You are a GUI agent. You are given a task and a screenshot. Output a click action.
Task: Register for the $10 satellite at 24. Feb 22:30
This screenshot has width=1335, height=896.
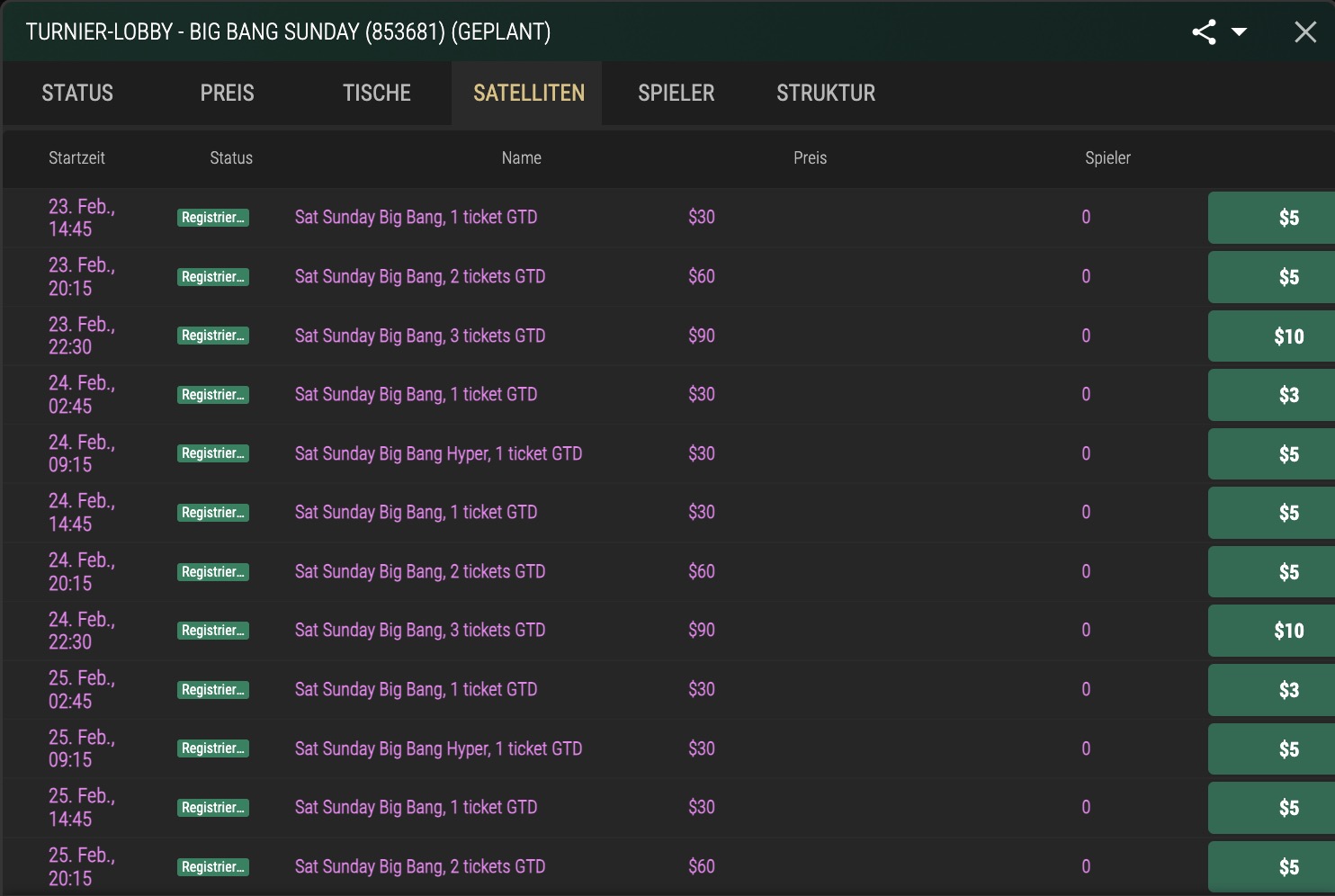point(1290,631)
